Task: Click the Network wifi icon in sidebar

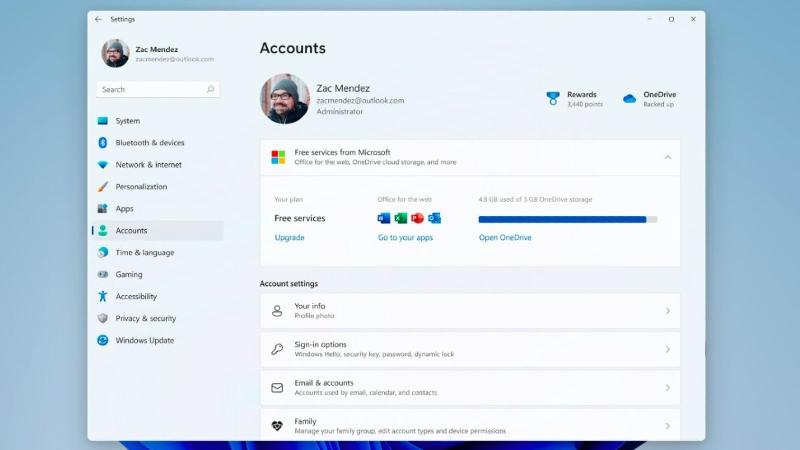Action: (x=103, y=165)
